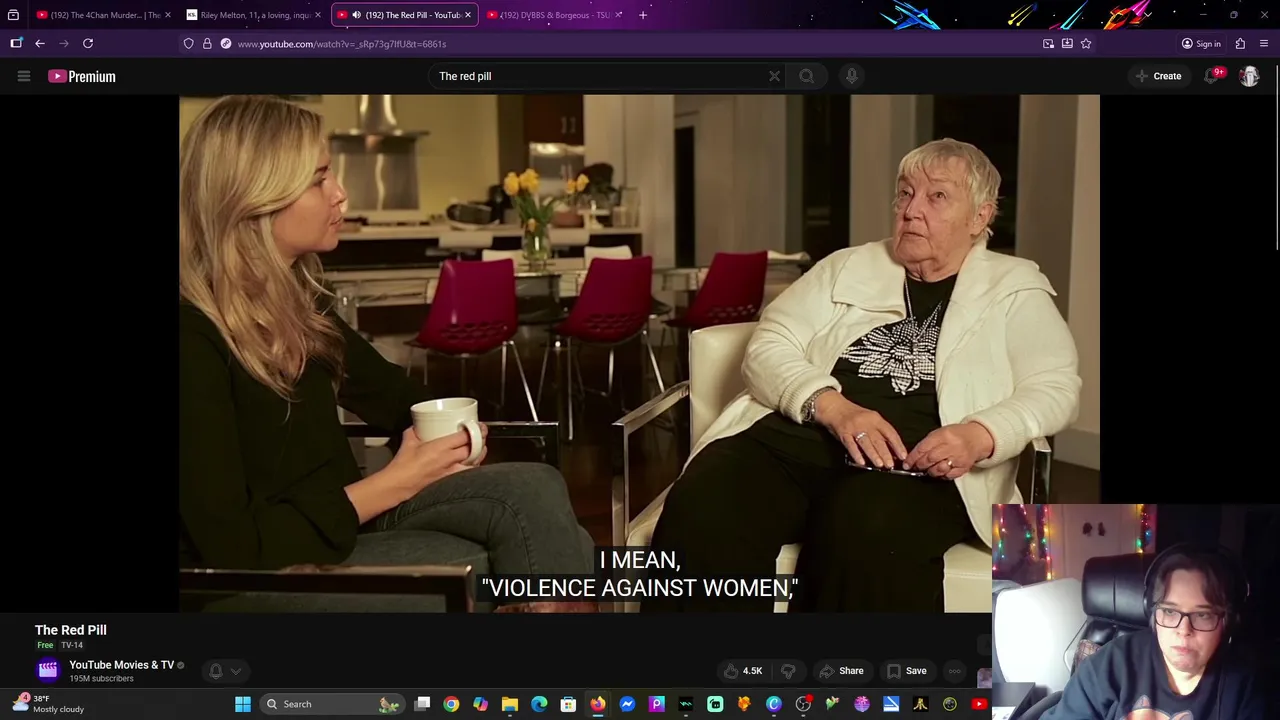1280x720 pixels.
Task: Share The Red Pill video
Action: [x=840, y=671]
